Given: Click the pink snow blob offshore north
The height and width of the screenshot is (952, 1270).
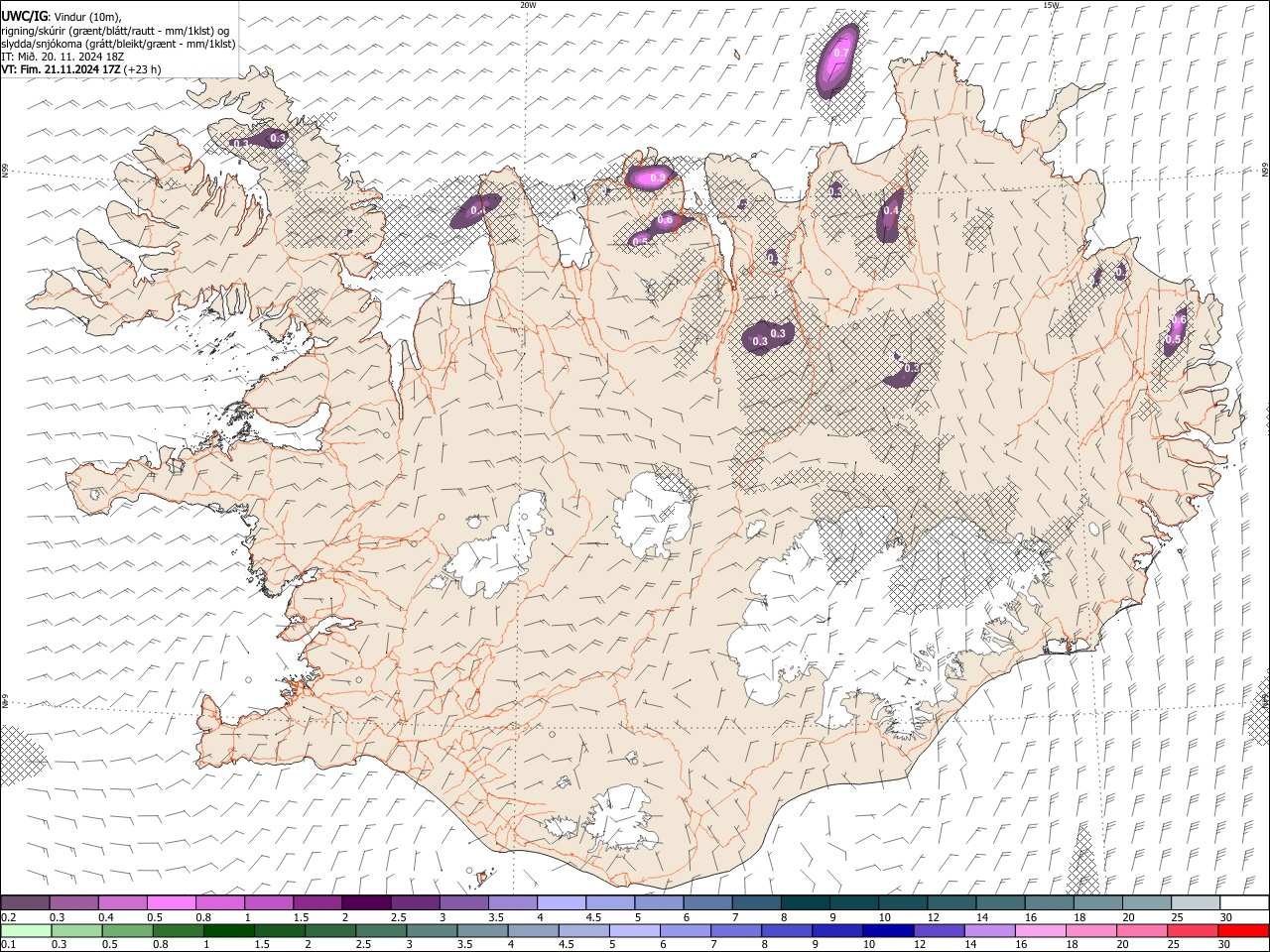Looking at the screenshot, I should (838, 61).
